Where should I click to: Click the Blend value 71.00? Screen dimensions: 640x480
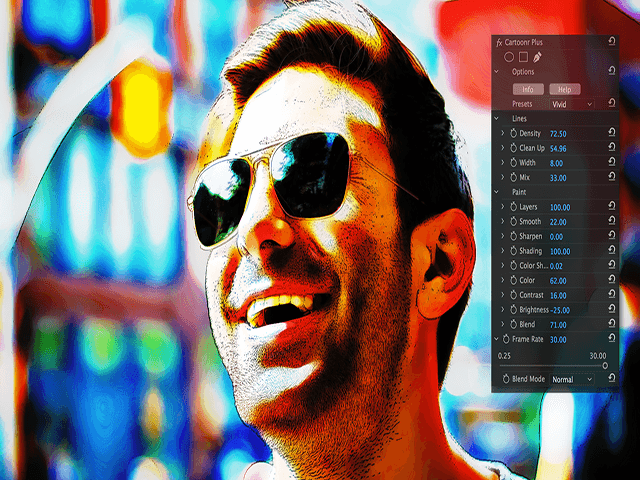click(x=558, y=325)
